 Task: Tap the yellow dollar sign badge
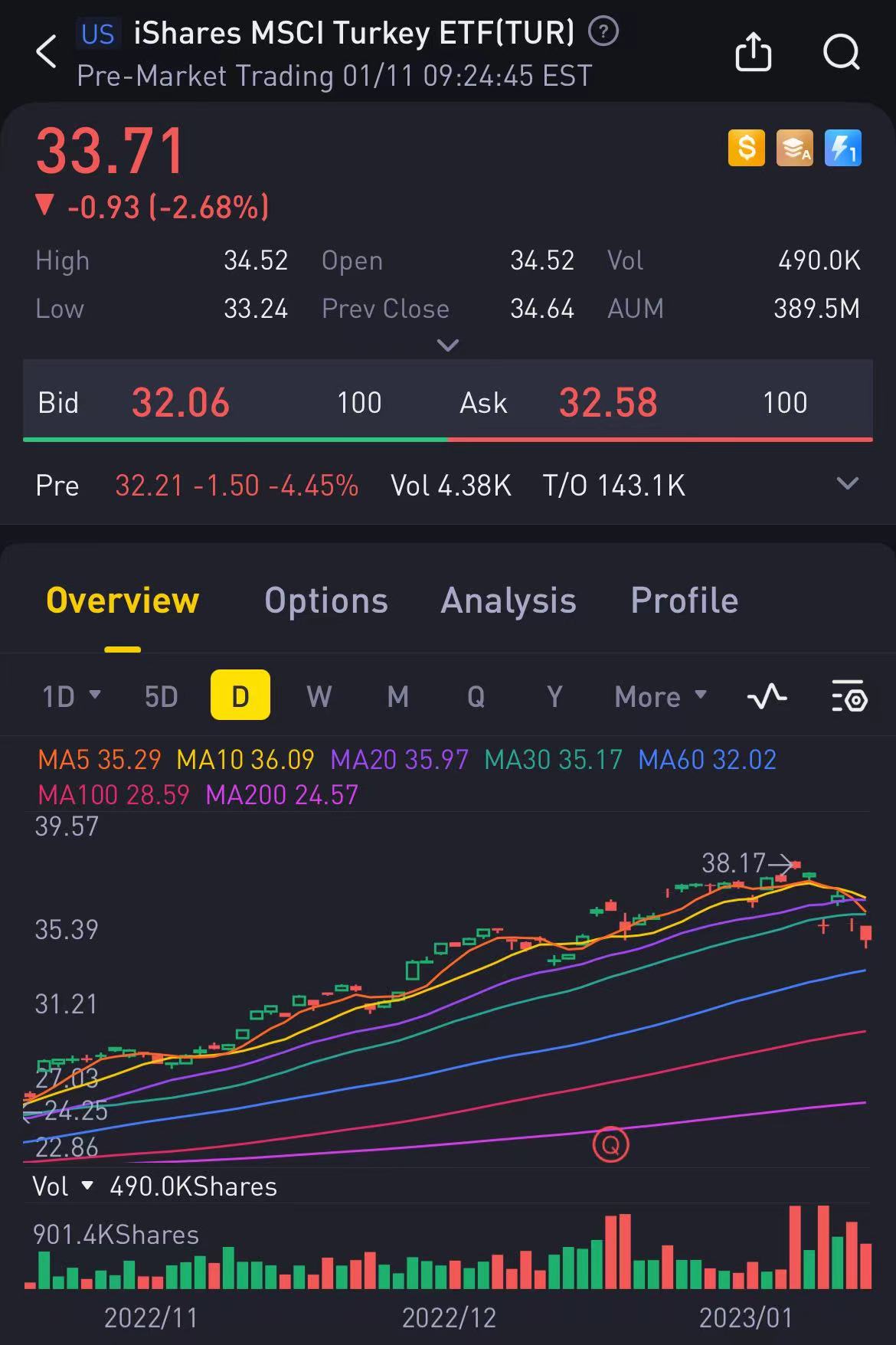coord(746,148)
